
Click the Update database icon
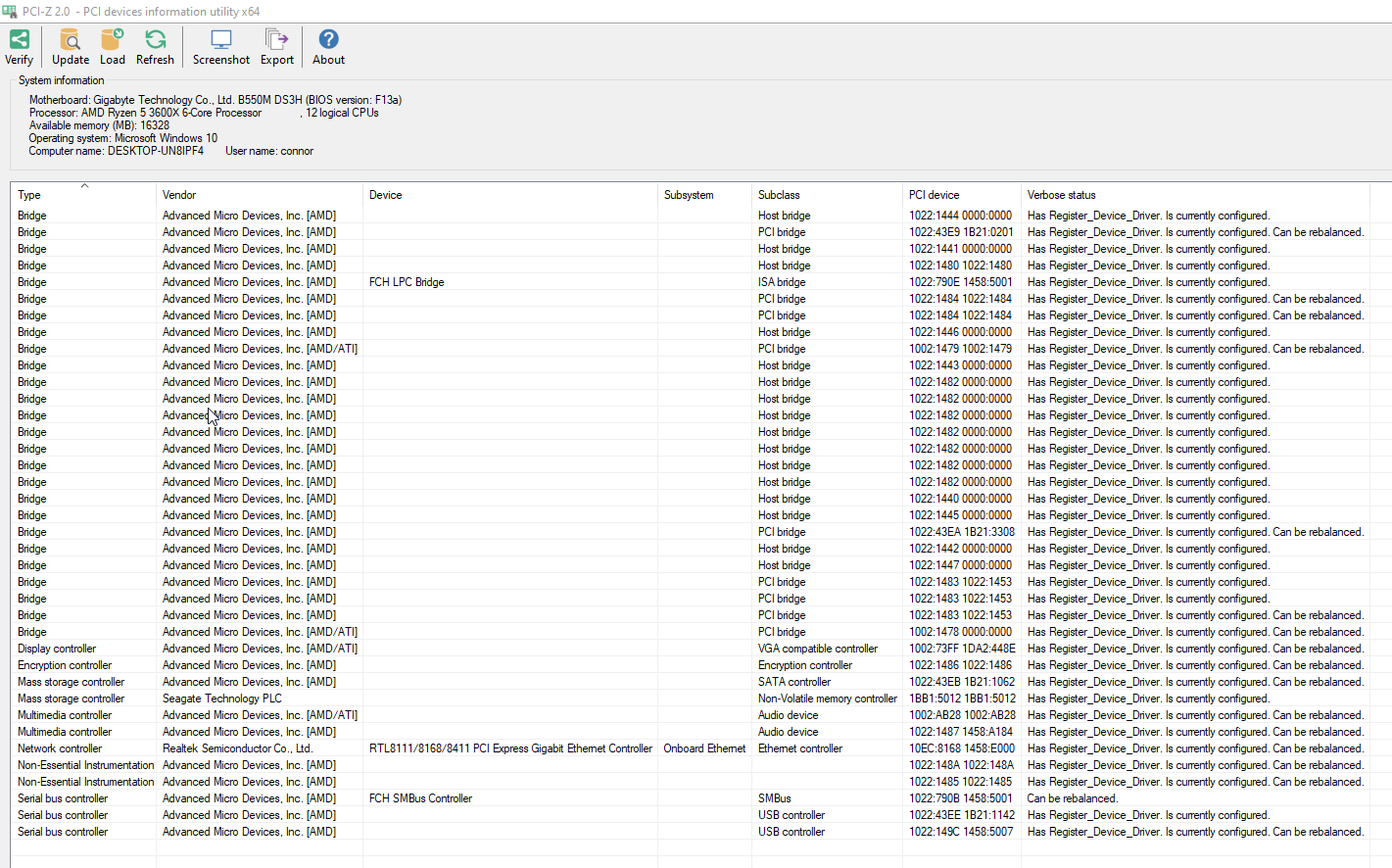pos(70,40)
